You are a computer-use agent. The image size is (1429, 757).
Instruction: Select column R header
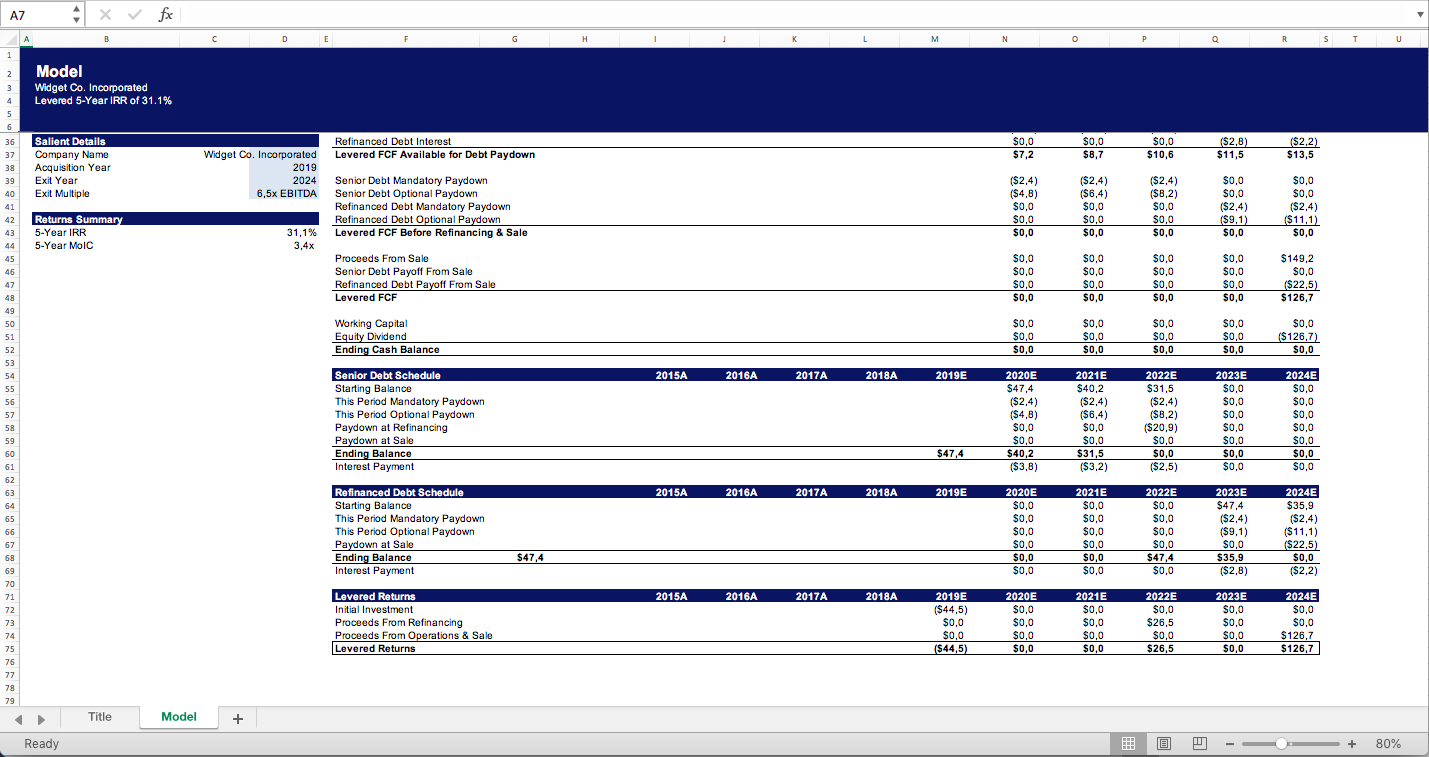tap(1284, 39)
